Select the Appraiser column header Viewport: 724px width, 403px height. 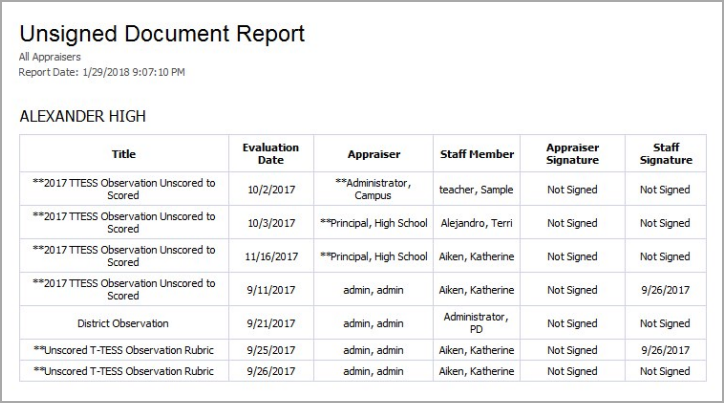[374, 154]
